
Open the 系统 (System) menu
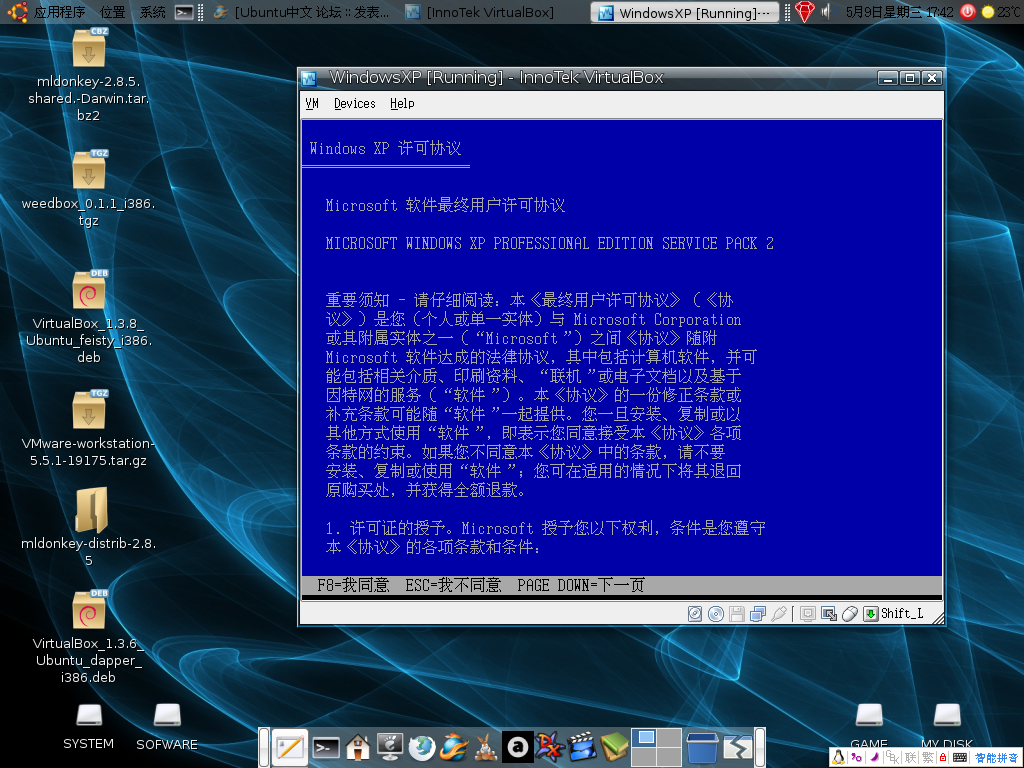coord(153,12)
